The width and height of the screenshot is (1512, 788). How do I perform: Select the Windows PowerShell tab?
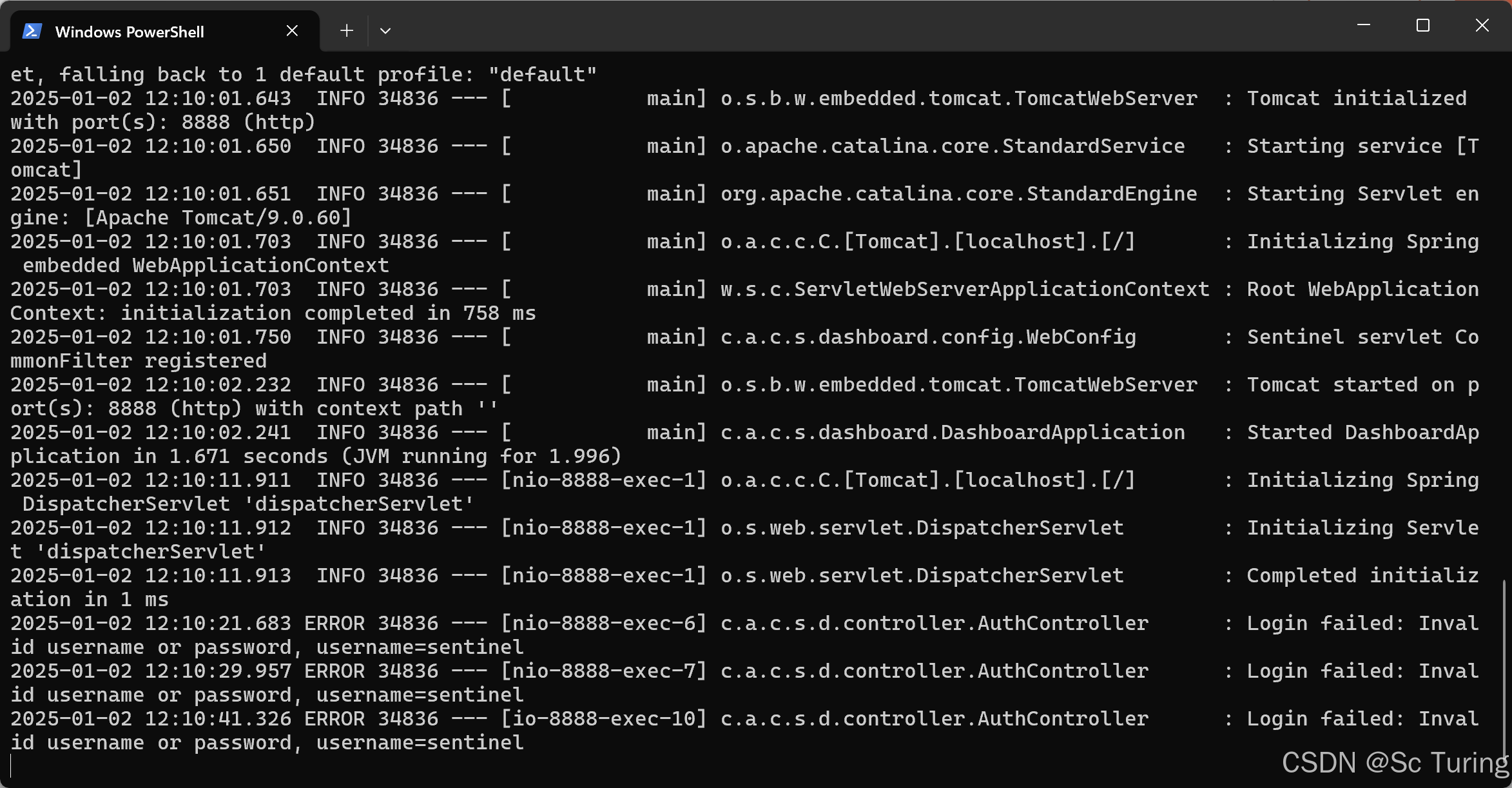point(129,30)
